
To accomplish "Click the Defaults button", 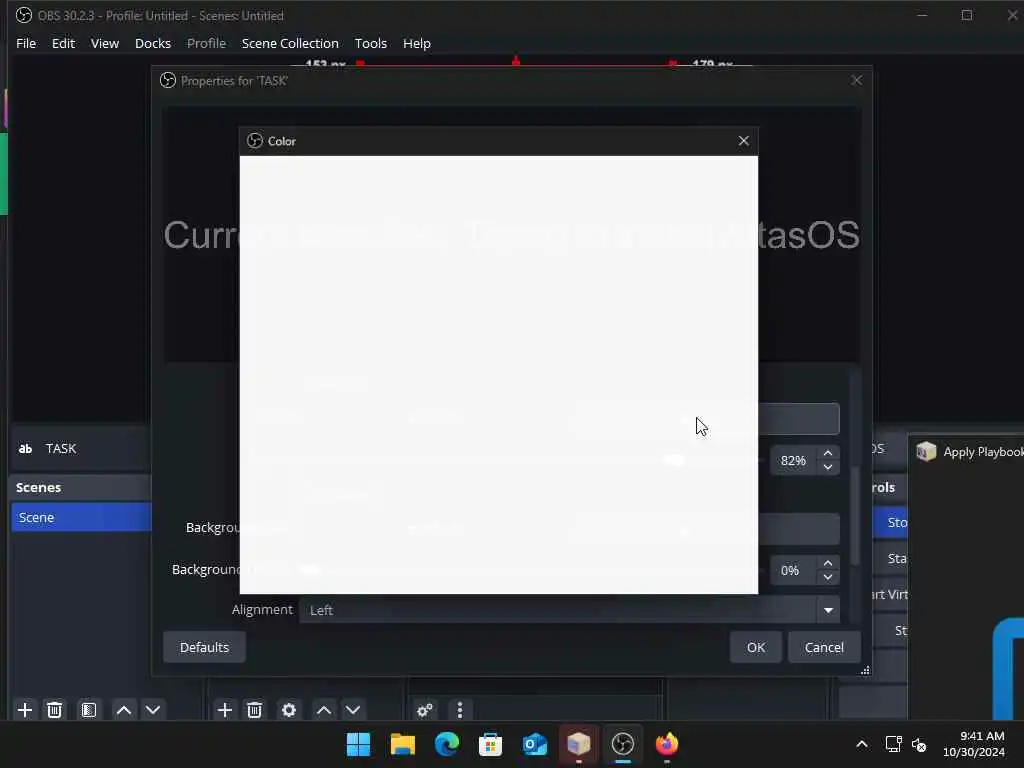I will click(204, 647).
